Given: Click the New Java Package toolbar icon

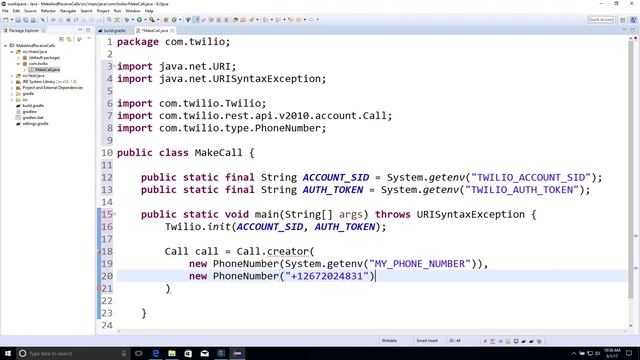Looking at the screenshot, I should pos(166,20).
